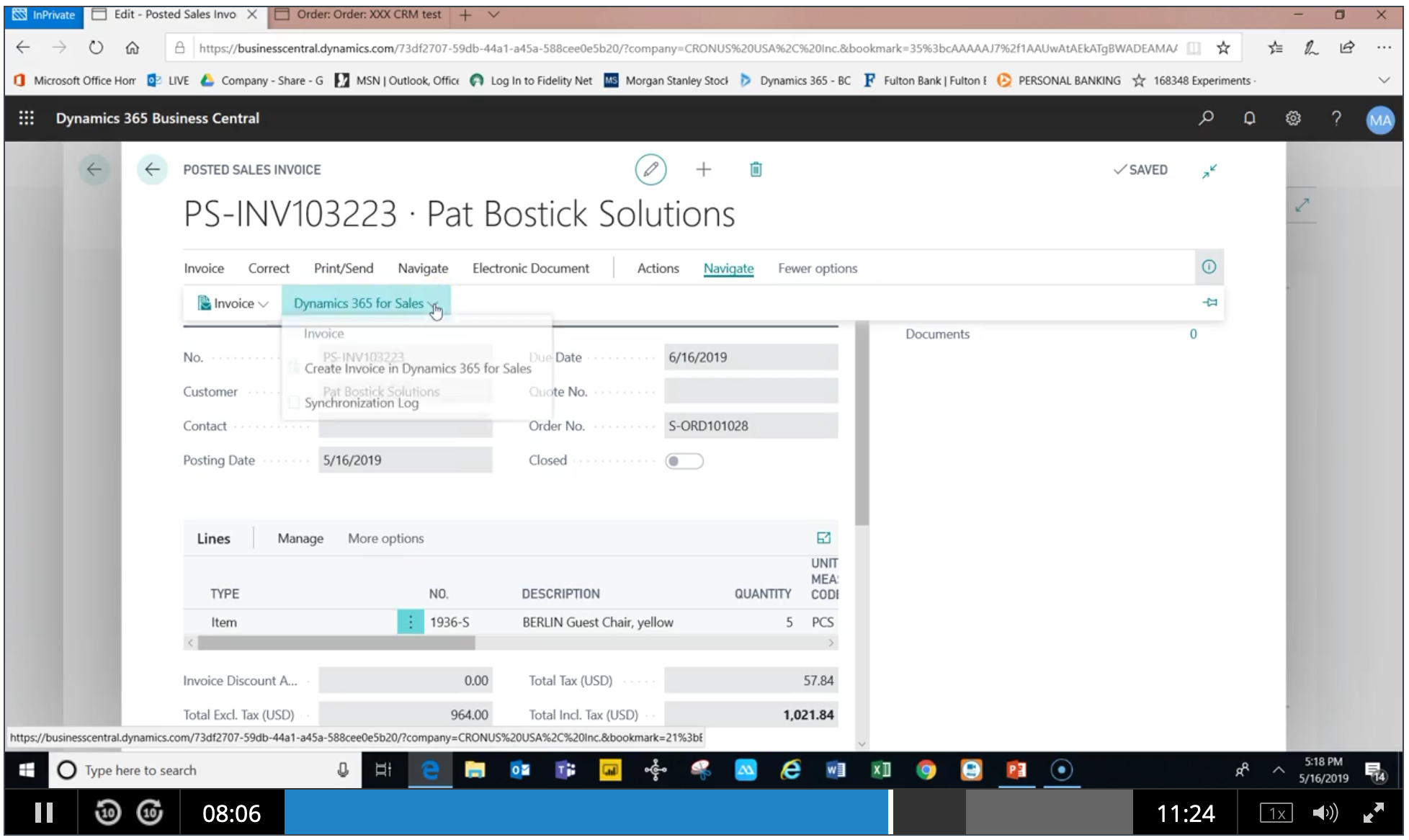Click the edit pencil icon on the invoice
The height and width of the screenshot is (840, 1409).
[x=650, y=169]
